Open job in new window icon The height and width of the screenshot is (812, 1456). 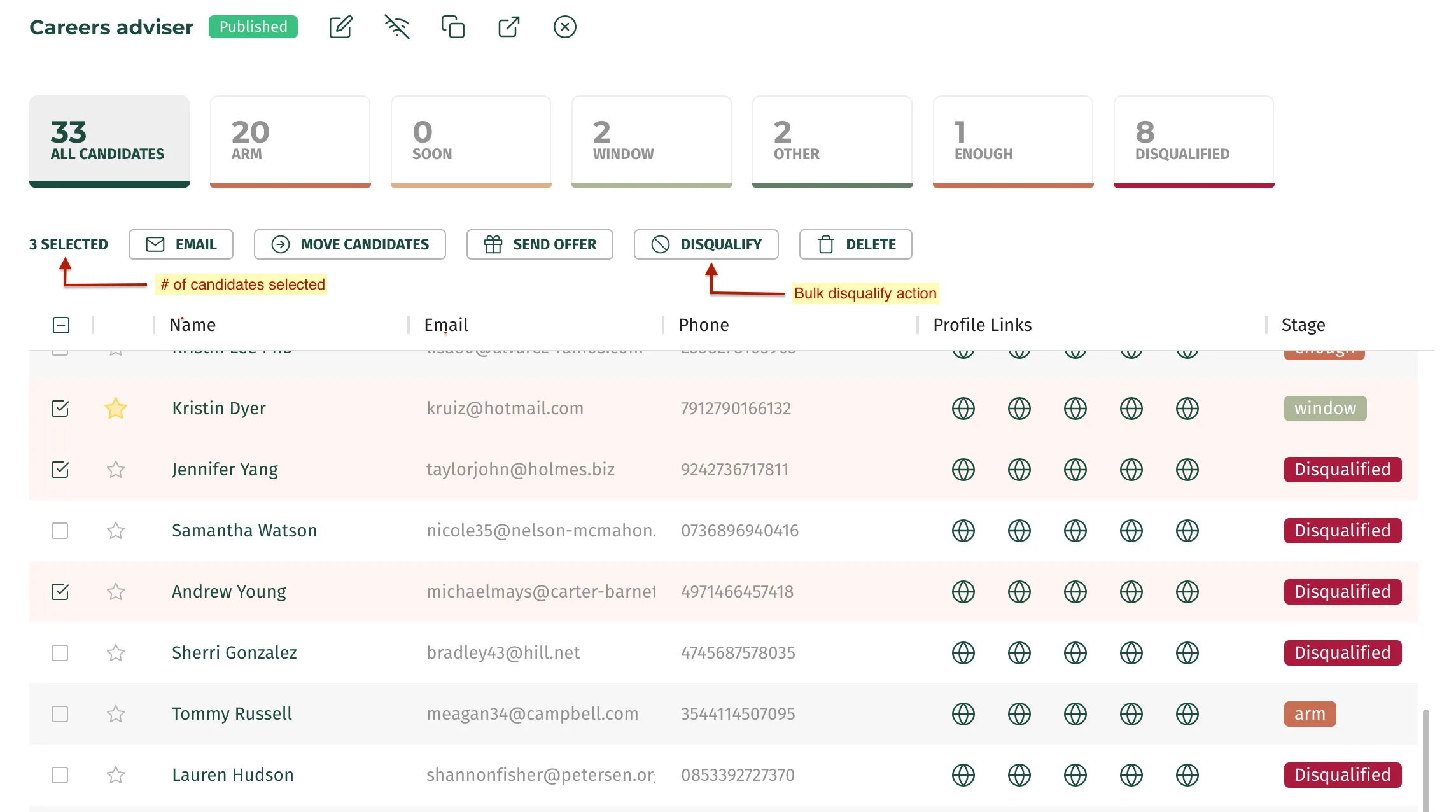tap(508, 27)
